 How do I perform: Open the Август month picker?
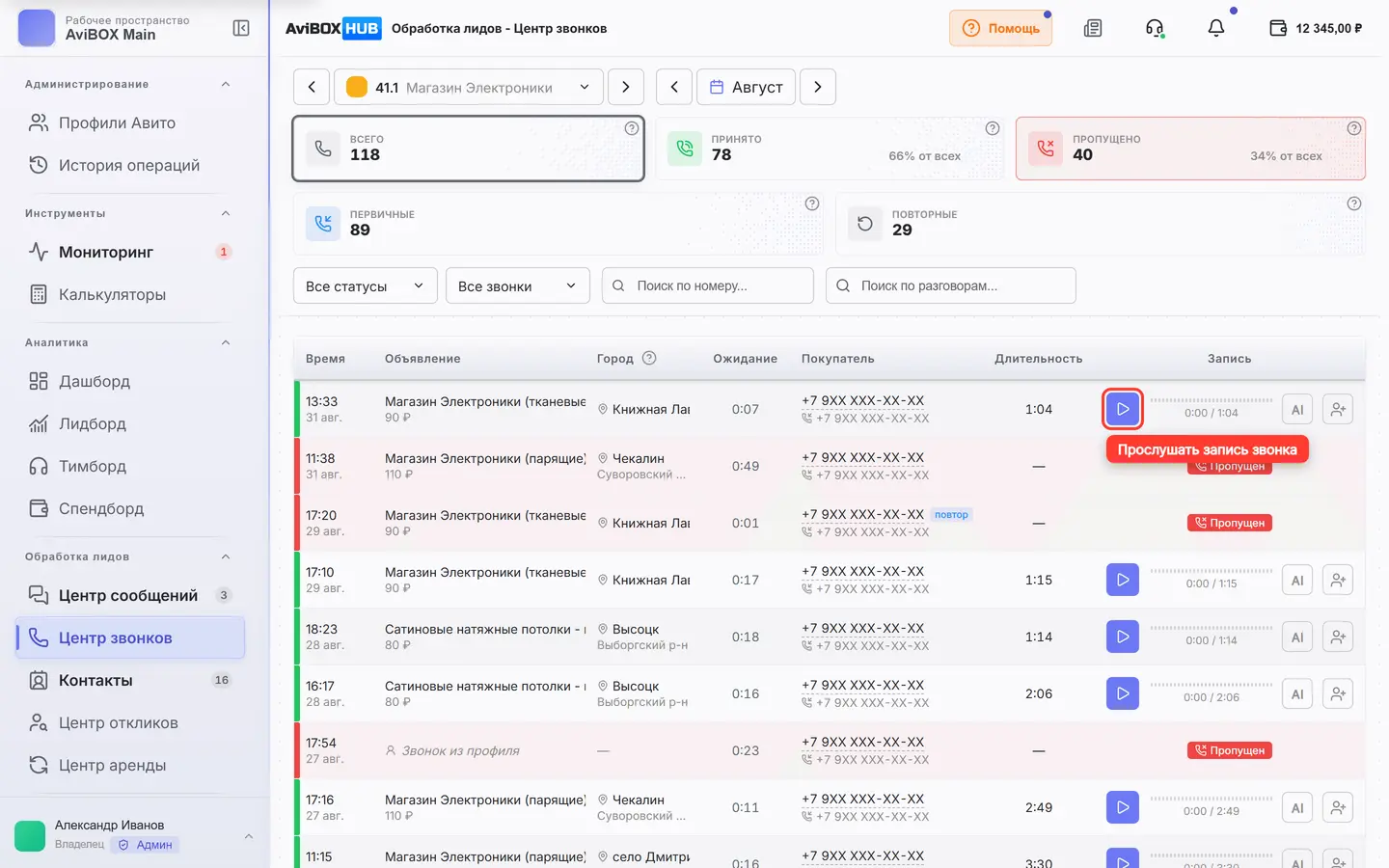click(747, 87)
